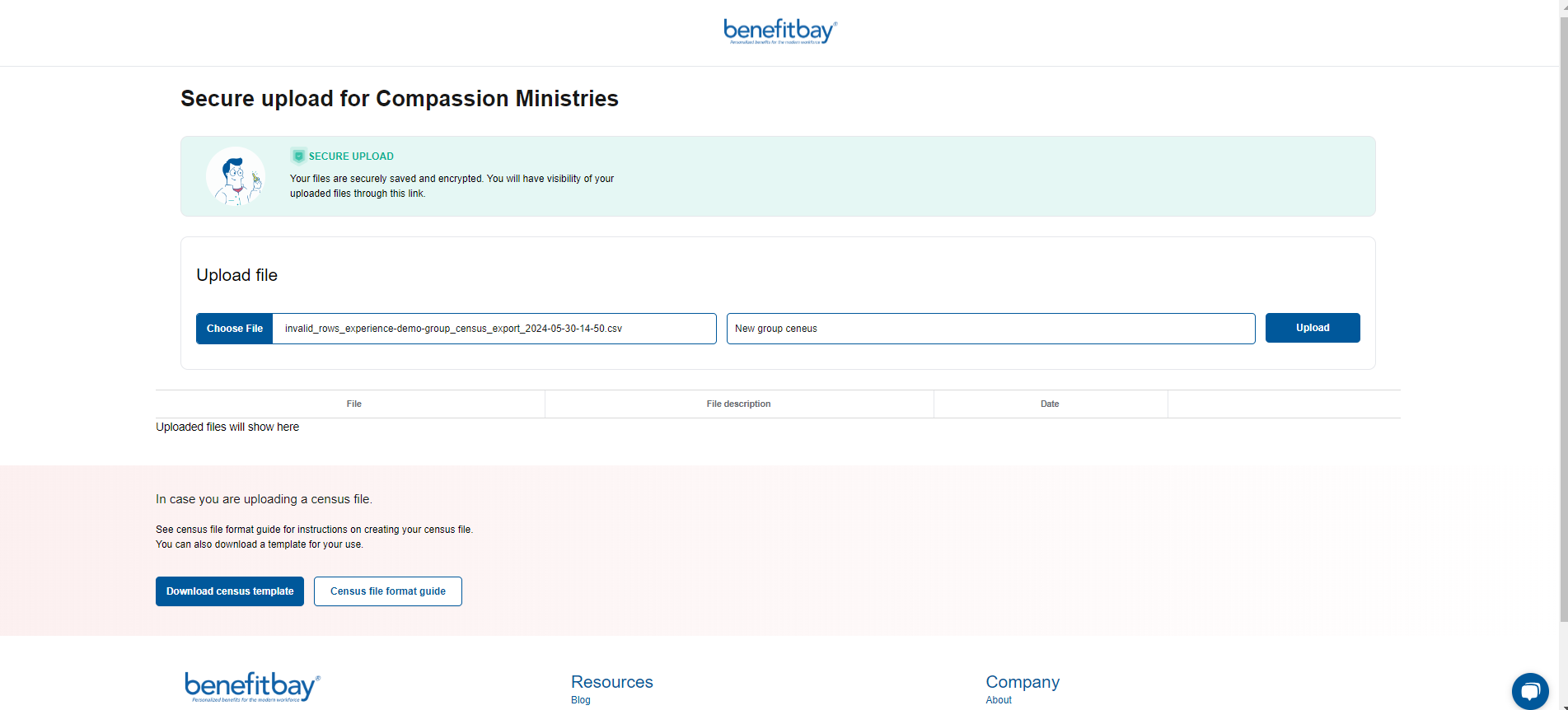1568x710 pixels.
Task: Open the Census file format guide
Action: point(388,591)
